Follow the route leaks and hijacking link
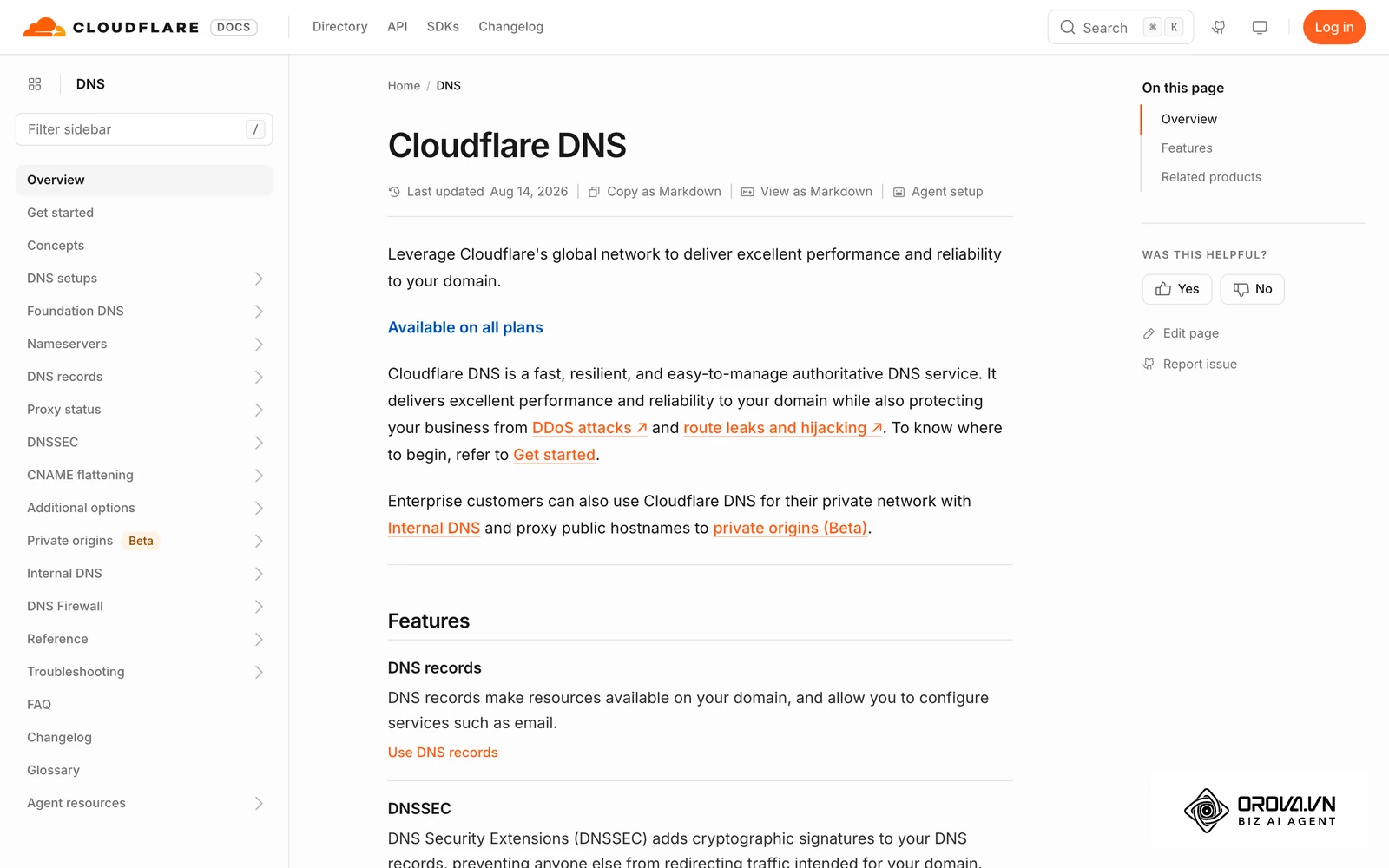Image resolution: width=1389 pixels, height=868 pixels. pyautogui.click(x=783, y=428)
